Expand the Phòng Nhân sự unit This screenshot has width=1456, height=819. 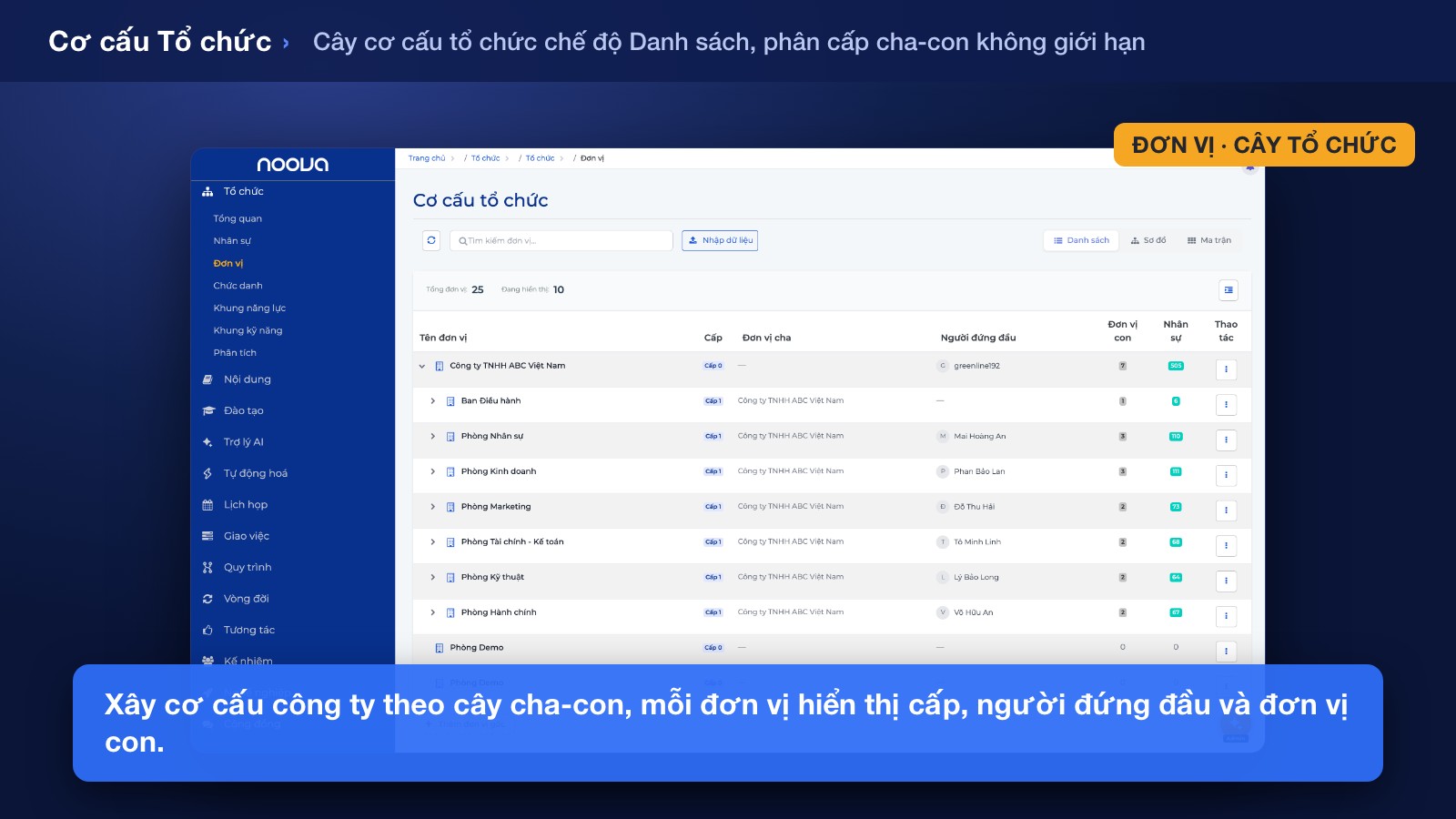click(x=433, y=436)
